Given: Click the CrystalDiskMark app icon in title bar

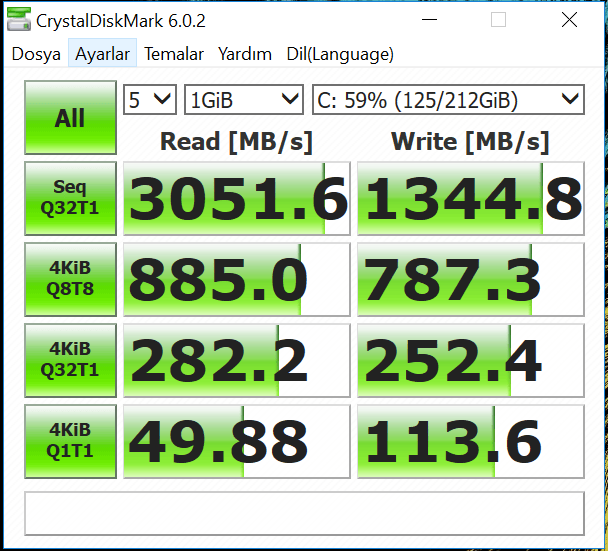Looking at the screenshot, I should [x=19, y=20].
